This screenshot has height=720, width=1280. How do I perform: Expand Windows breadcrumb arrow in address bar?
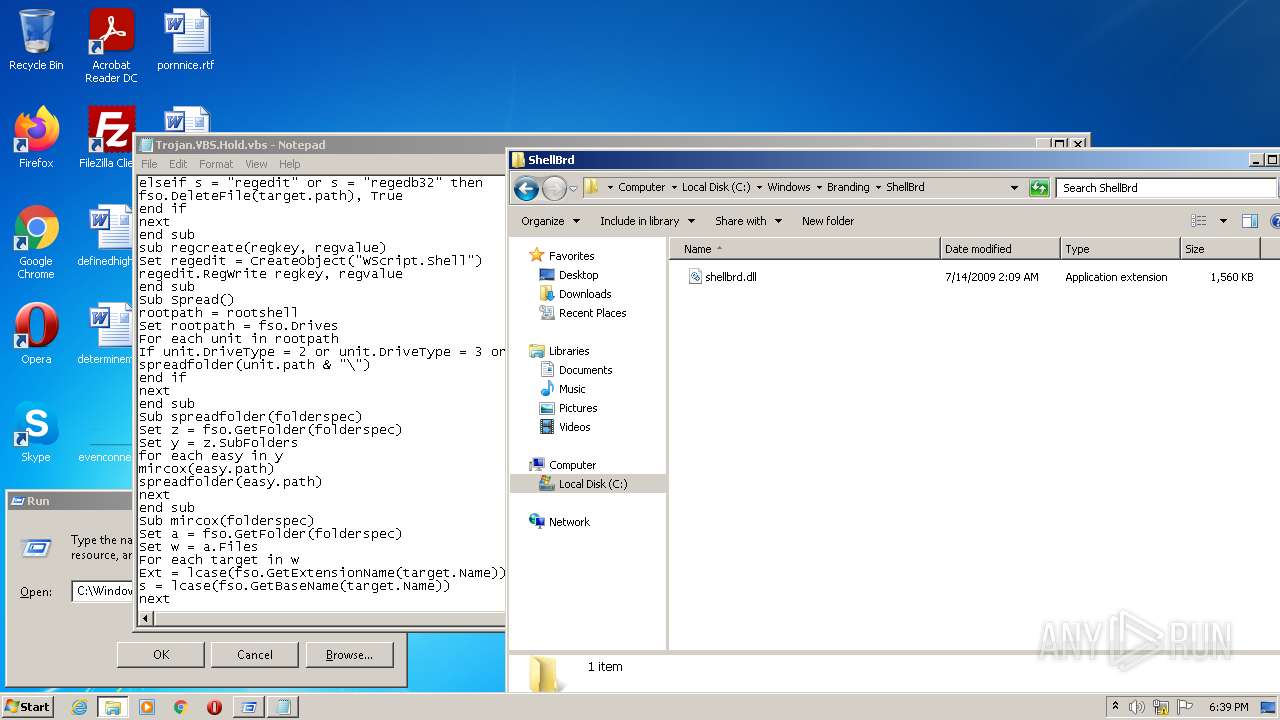point(818,187)
